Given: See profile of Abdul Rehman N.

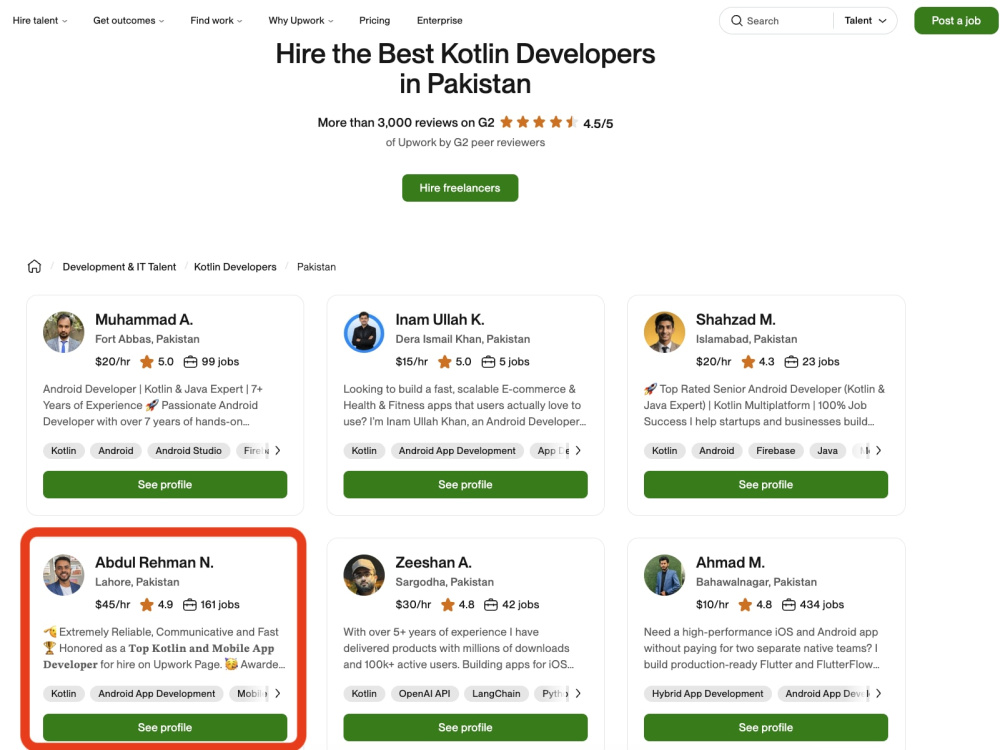Looking at the screenshot, I should point(165,728).
